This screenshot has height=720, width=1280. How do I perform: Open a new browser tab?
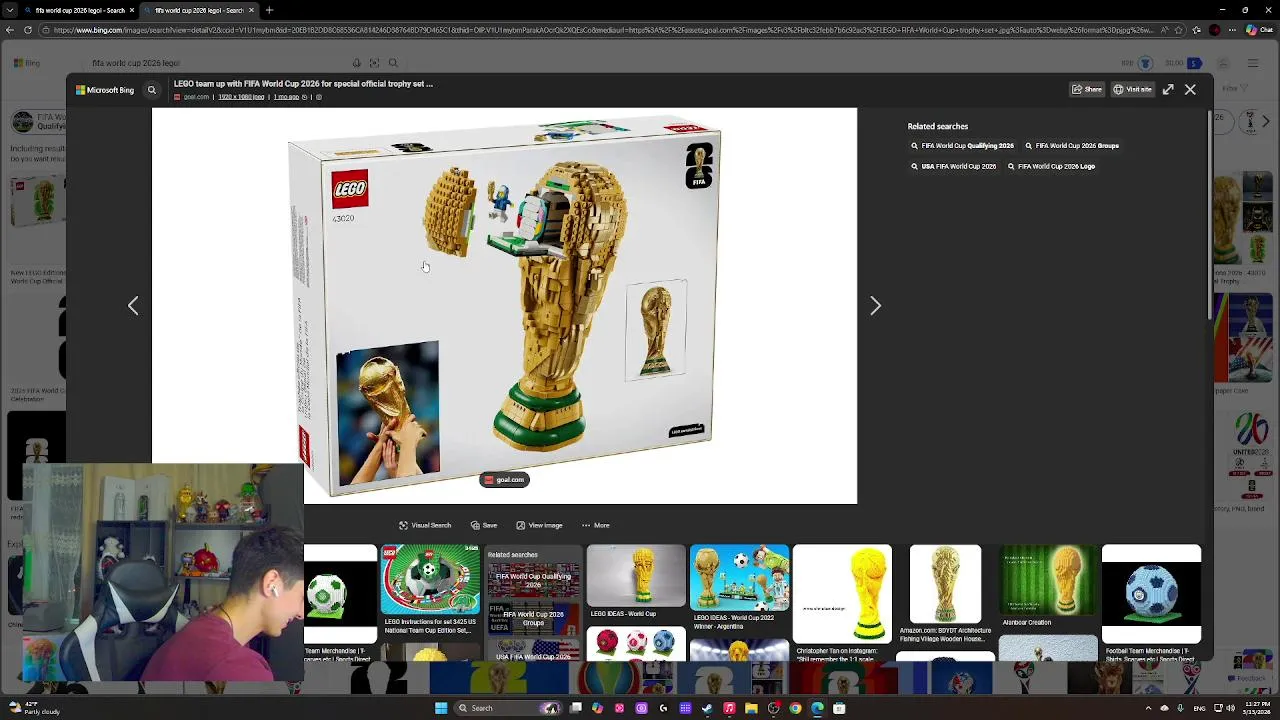coord(269,10)
